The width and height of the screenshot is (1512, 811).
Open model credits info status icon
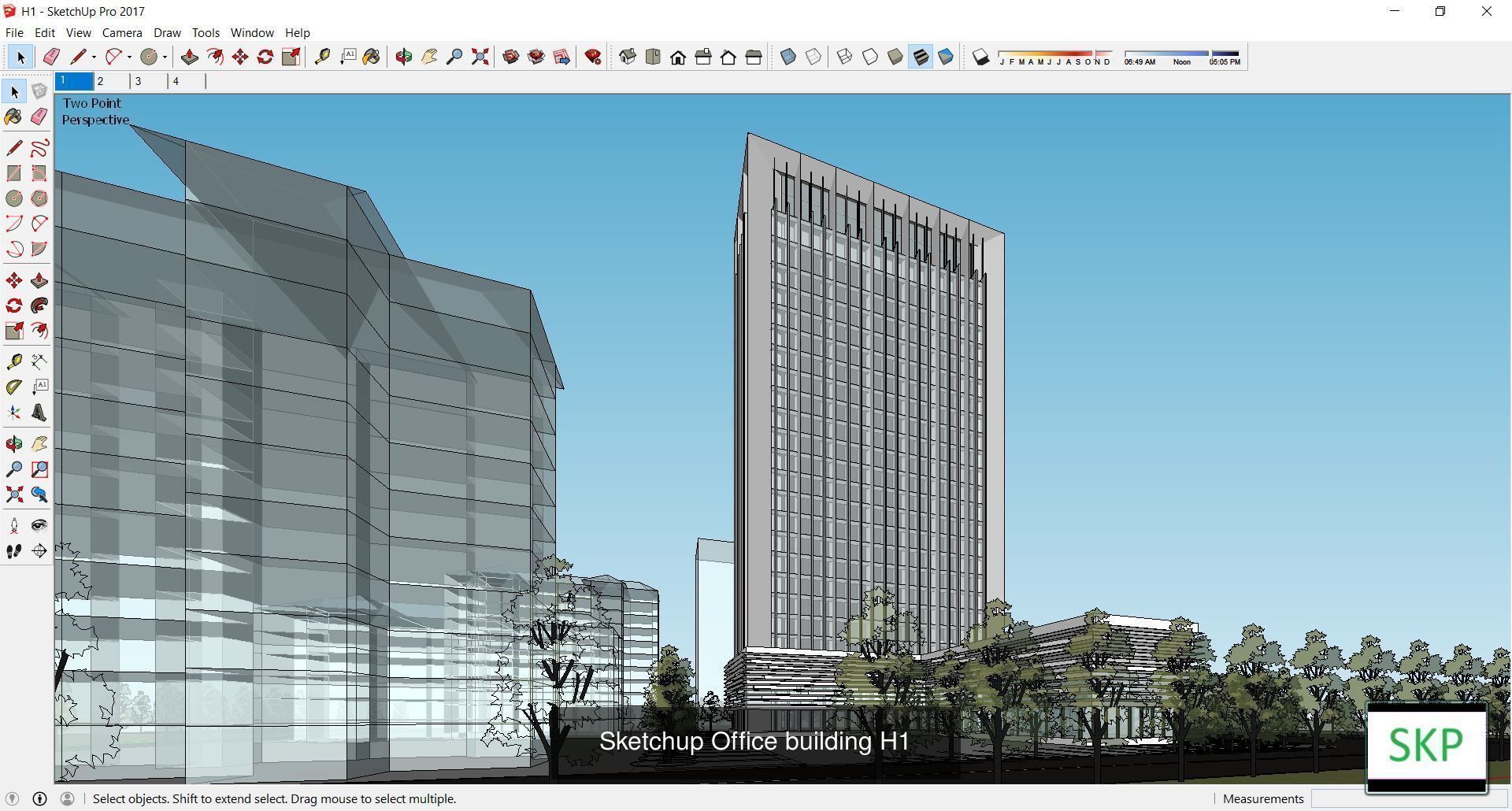click(x=39, y=798)
